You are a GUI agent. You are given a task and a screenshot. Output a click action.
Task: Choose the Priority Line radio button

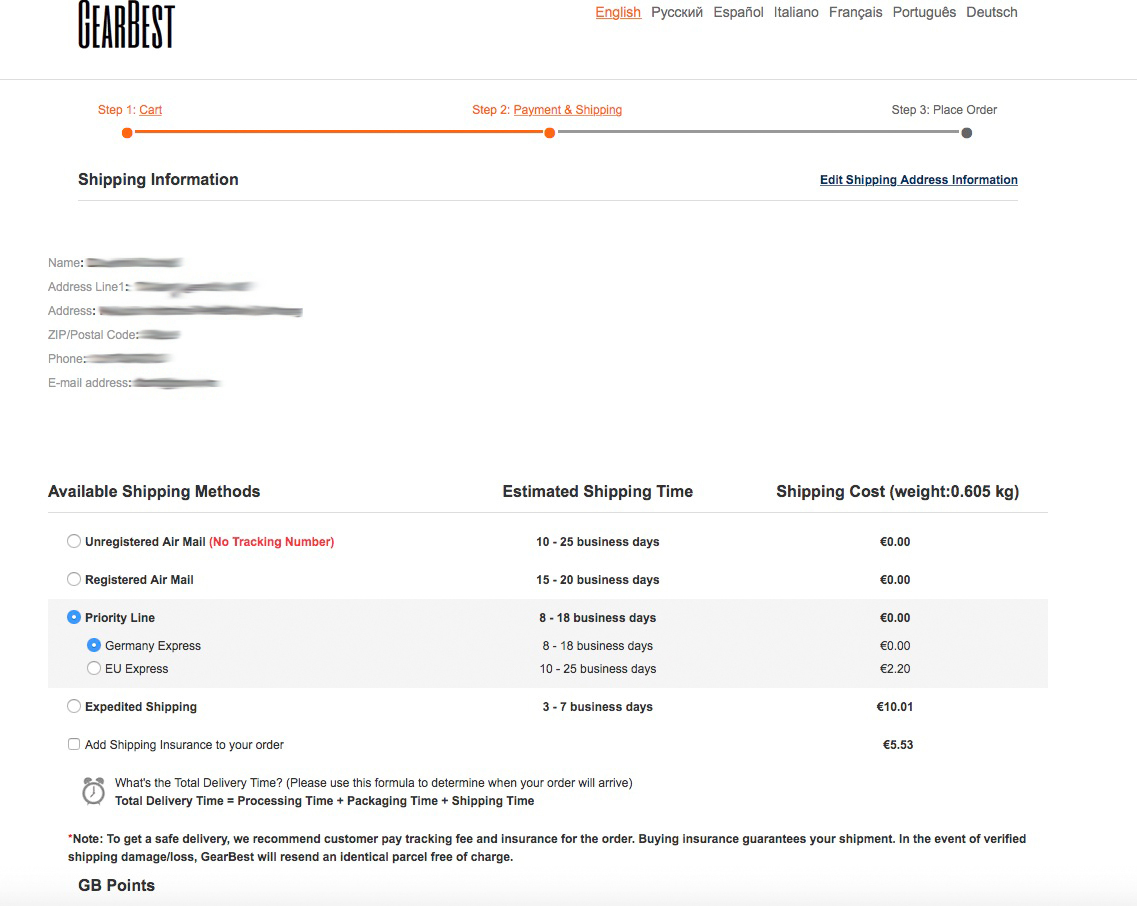(x=74, y=617)
